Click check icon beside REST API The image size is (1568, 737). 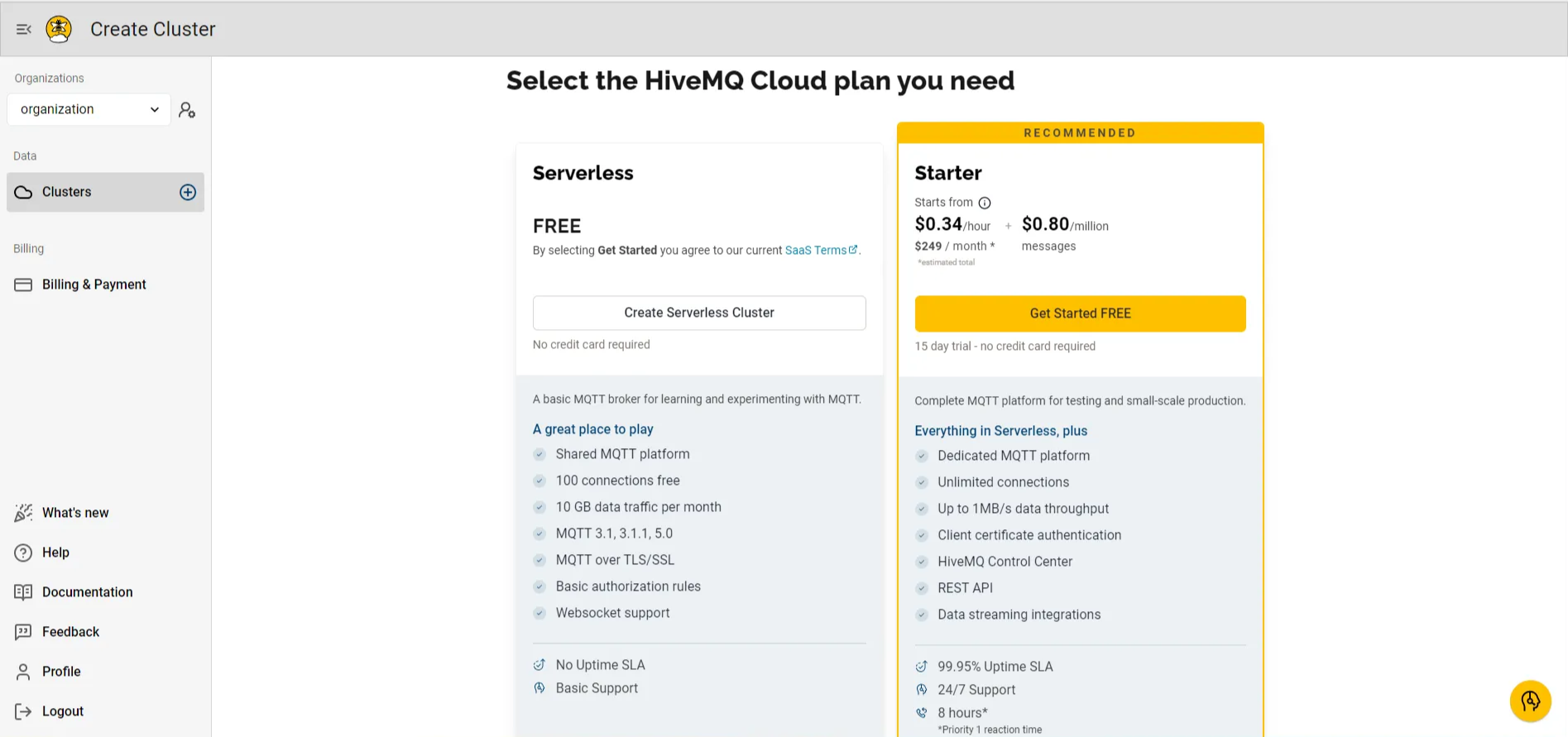pos(922,588)
